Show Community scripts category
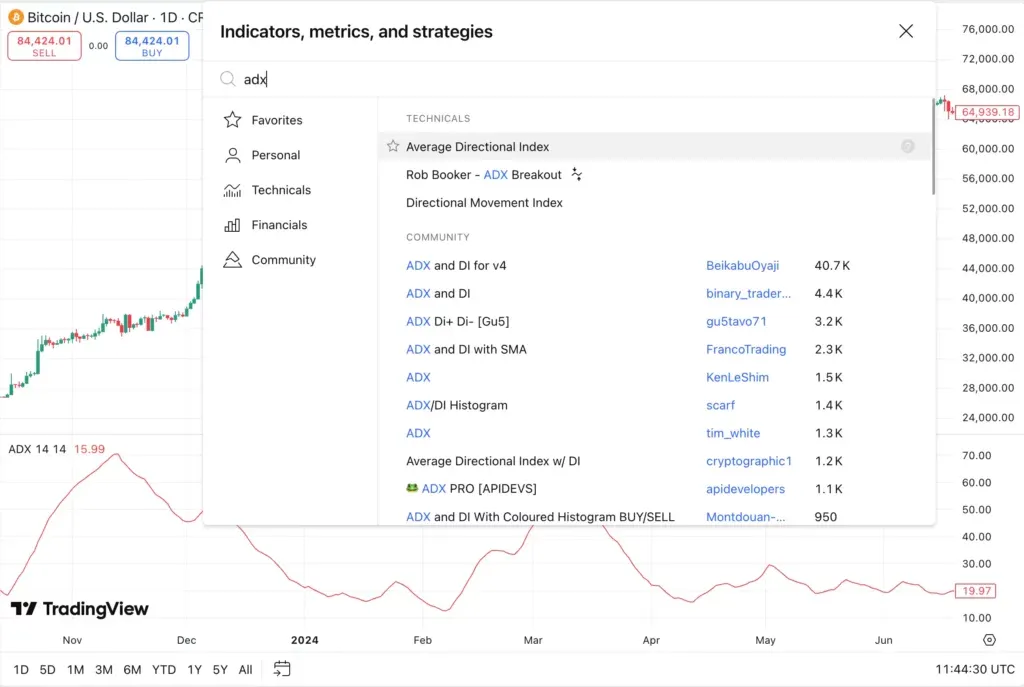Viewport: 1024px width, 687px height. 283,260
